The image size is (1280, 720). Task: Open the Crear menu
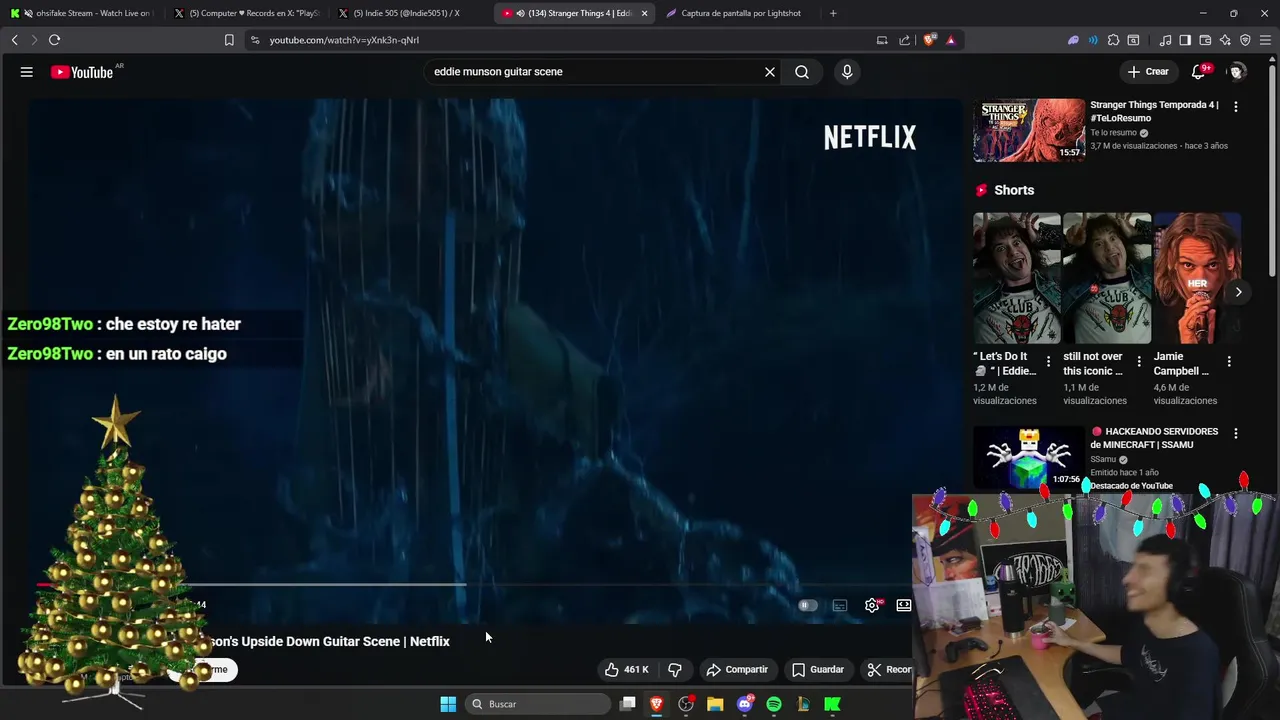point(1148,72)
